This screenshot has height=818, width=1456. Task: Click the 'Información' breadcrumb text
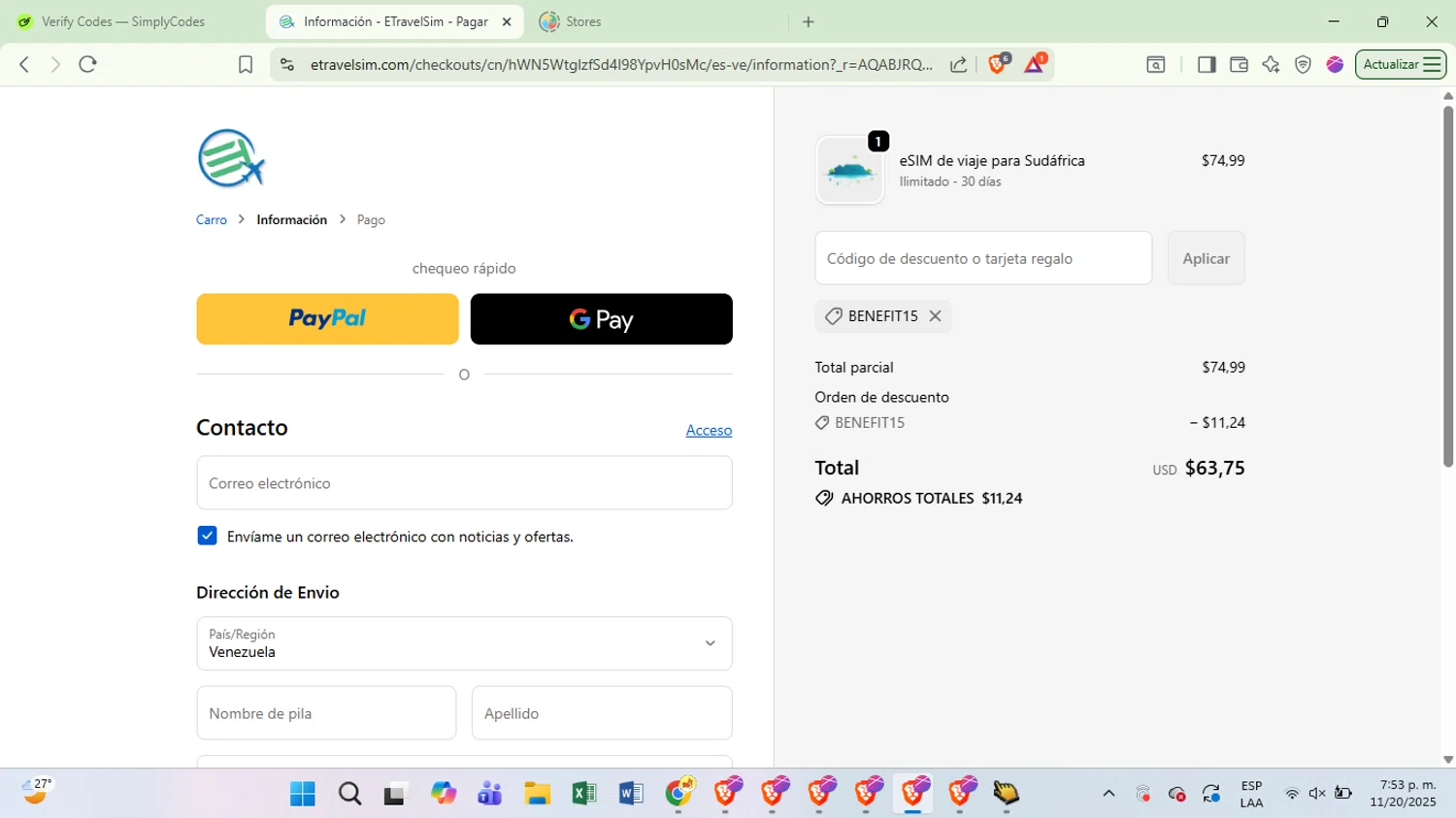click(291, 220)
